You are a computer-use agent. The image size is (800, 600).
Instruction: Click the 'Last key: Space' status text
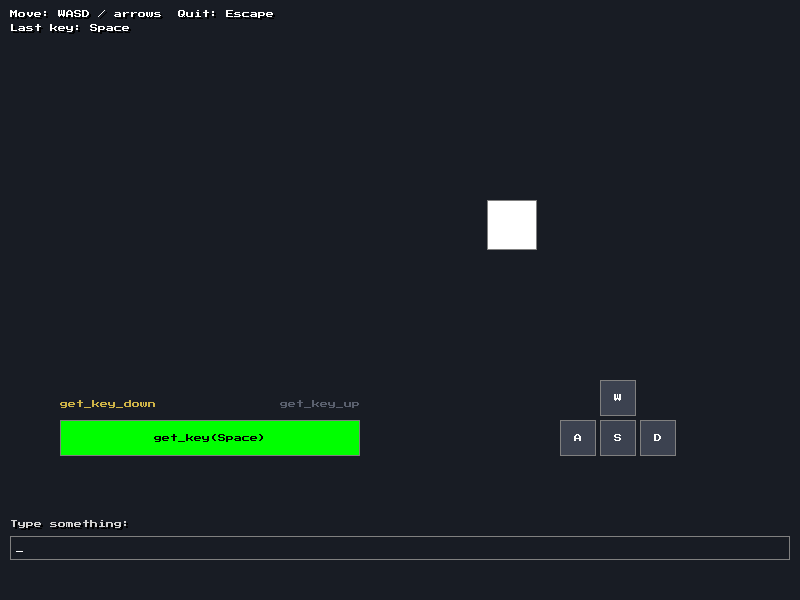click(69, 28)
